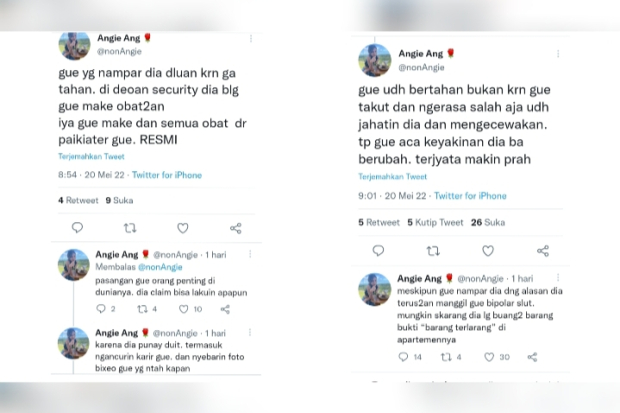
Task: Like the 'pasangan gue orang penting' reply
Action: pos(183,309)
